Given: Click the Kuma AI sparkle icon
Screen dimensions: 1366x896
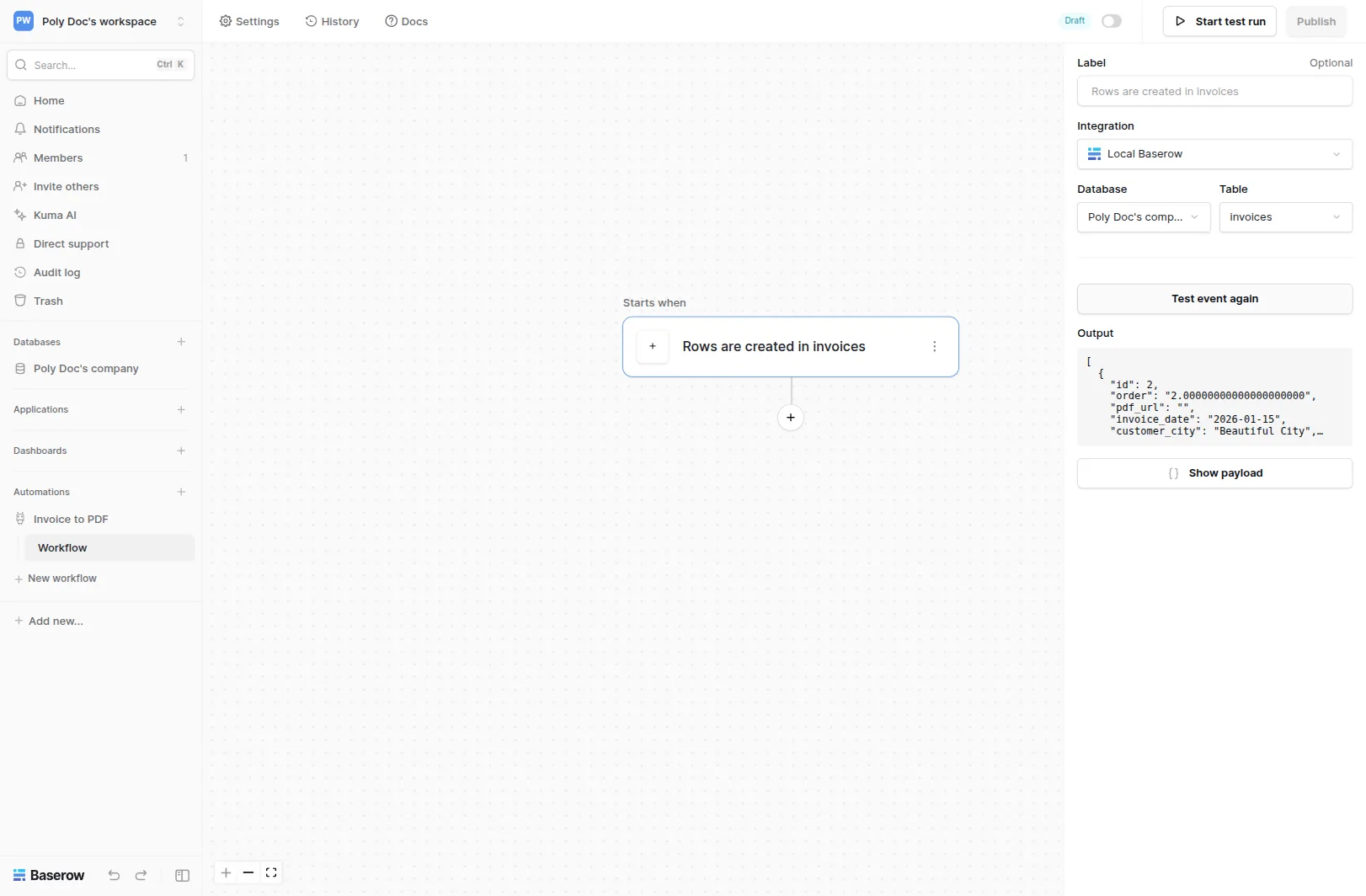Looking at the screenshot, I should [x=20, y=215].
